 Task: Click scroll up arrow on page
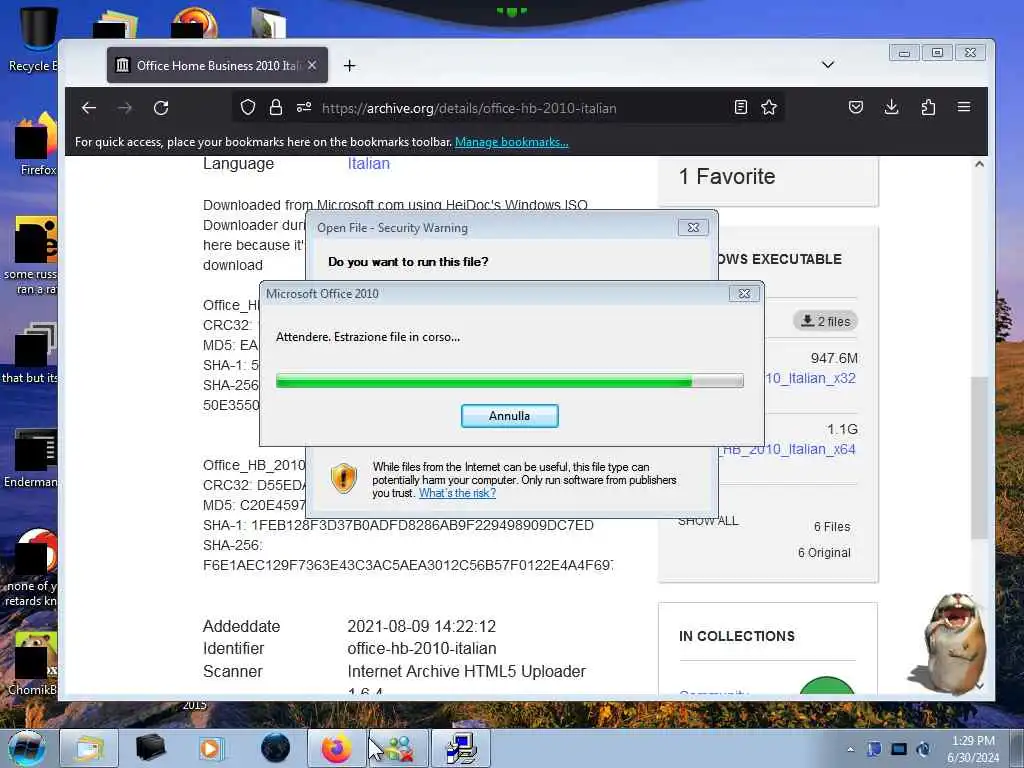979,164
